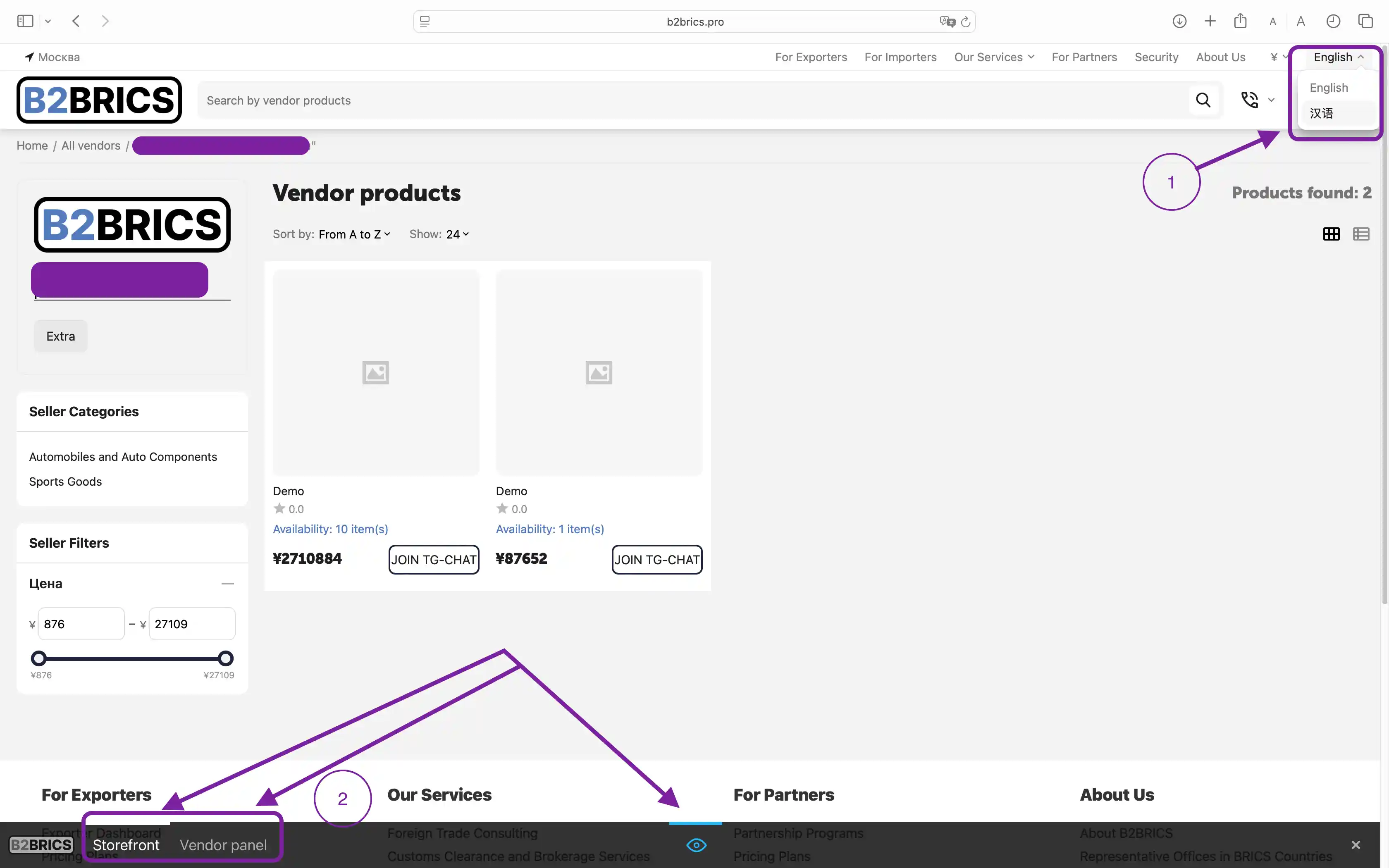Open the yen currency selector
The height and width of the screenshot is (868, 1389).
click(x=1279, y=57)
